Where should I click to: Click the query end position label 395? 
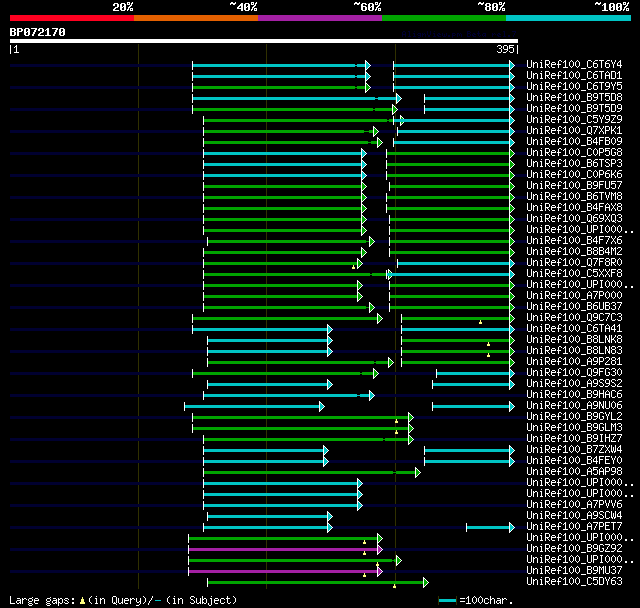505,49
